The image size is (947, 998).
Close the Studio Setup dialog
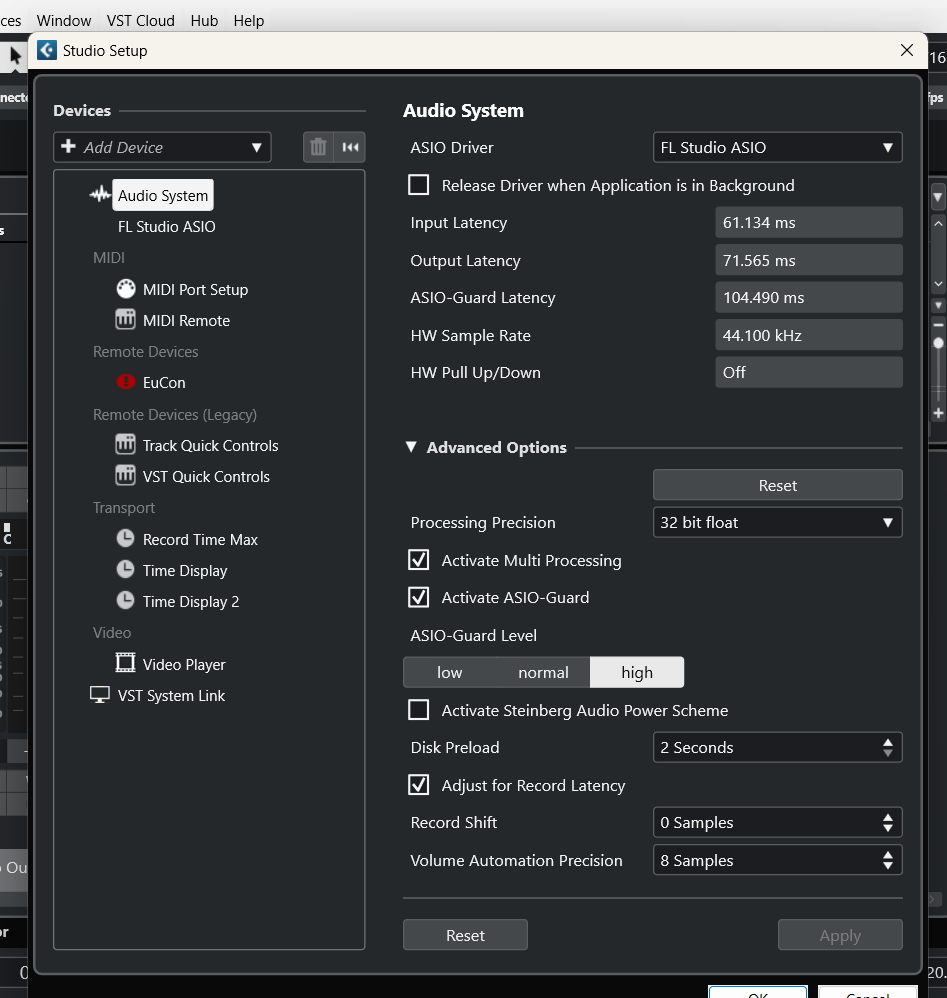click(907, 50)
